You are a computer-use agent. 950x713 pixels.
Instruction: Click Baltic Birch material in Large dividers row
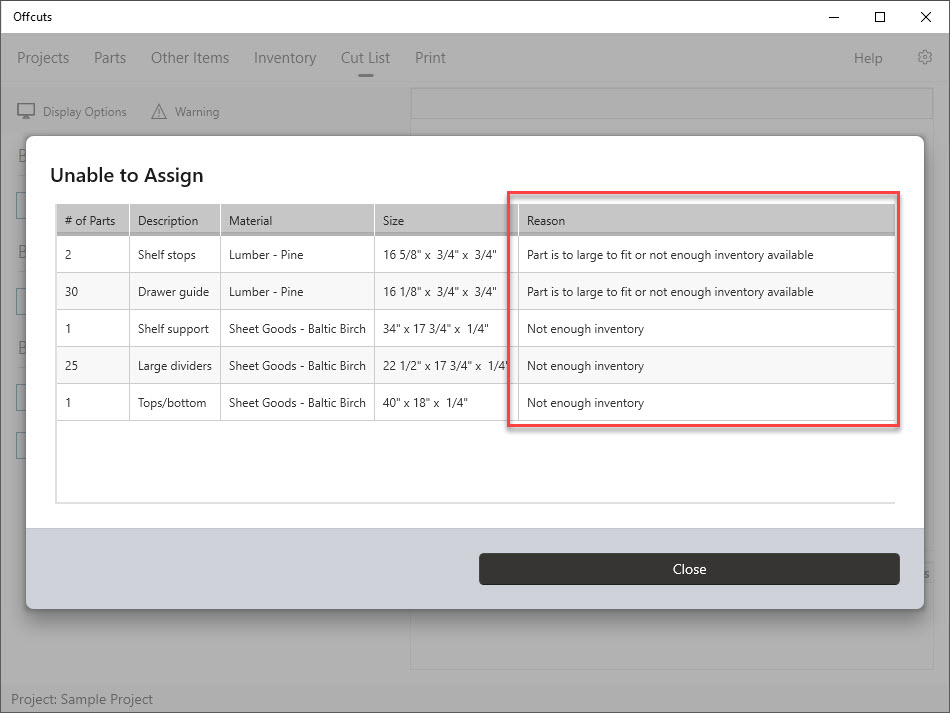pyautogui.click(x=297, y=366)
